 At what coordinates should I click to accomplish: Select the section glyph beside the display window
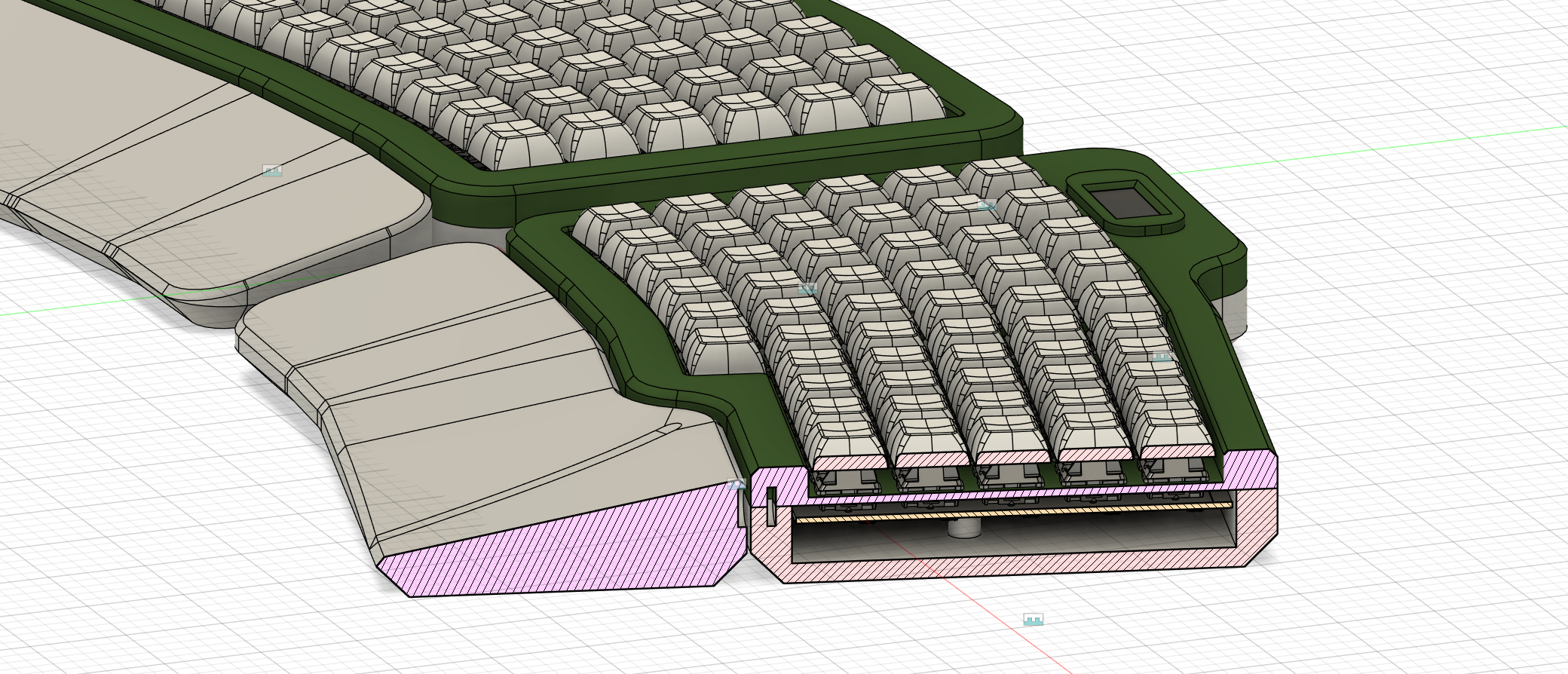click(x=986, y=204)
